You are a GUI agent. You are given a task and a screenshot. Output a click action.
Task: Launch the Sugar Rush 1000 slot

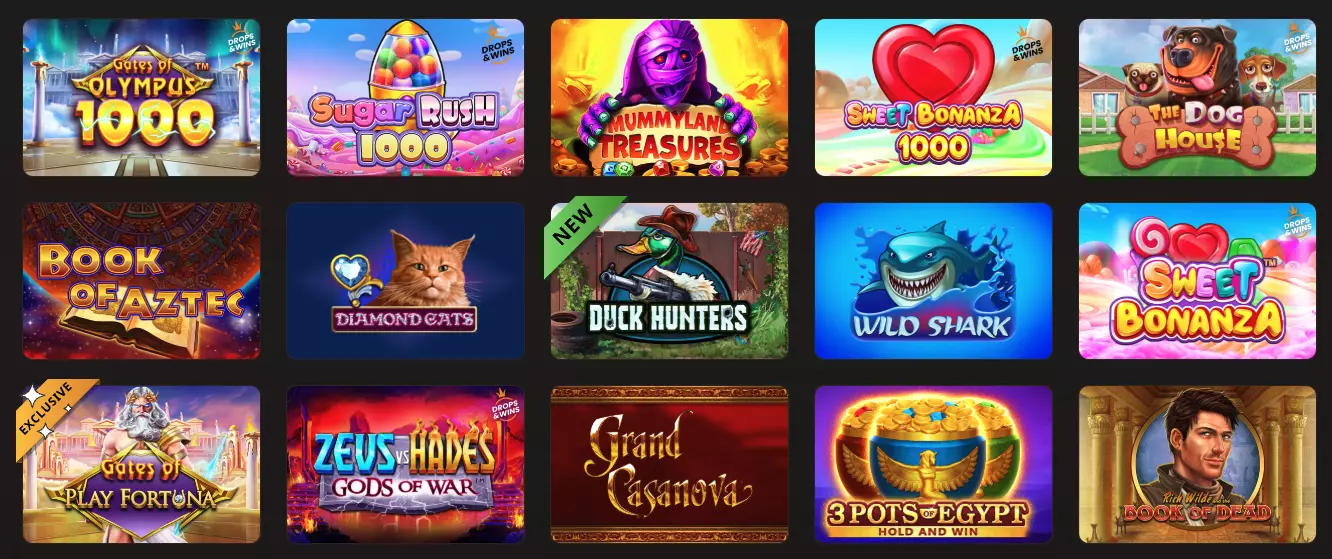click(405, 97)
